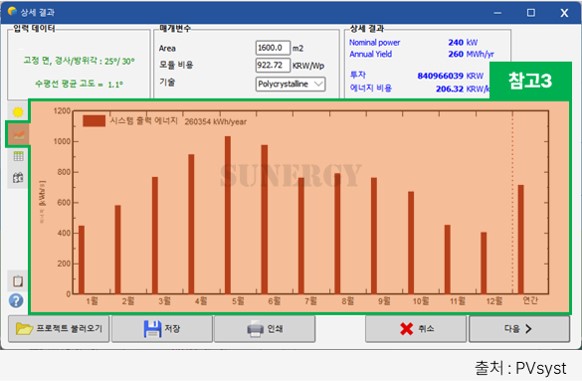Image resolution: width=582 pixels, height=381 pixels.
Task: Open the 기술 Polycrystalline dropdown
Action: coord(291,84)
